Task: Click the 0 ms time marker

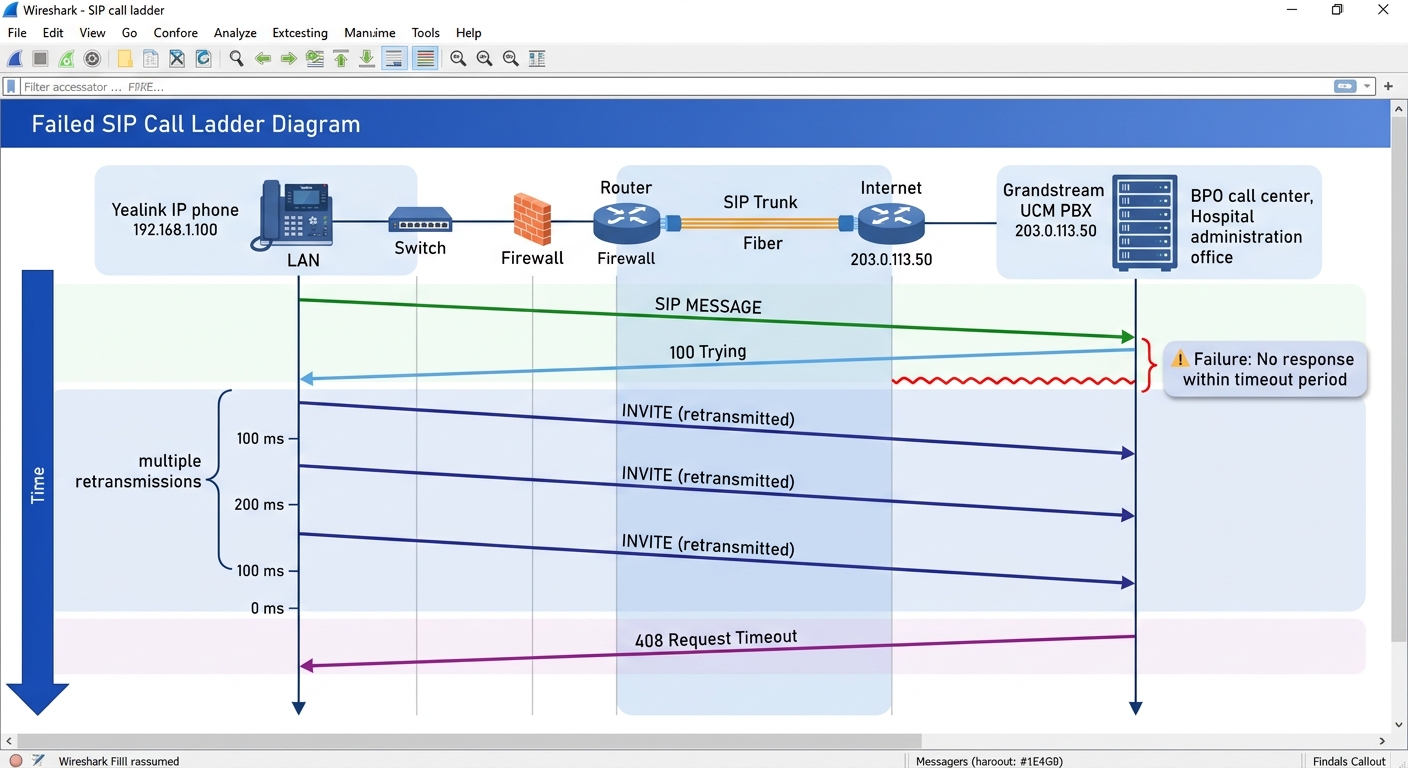Action: pyautogui.click(x=267, y=609)
